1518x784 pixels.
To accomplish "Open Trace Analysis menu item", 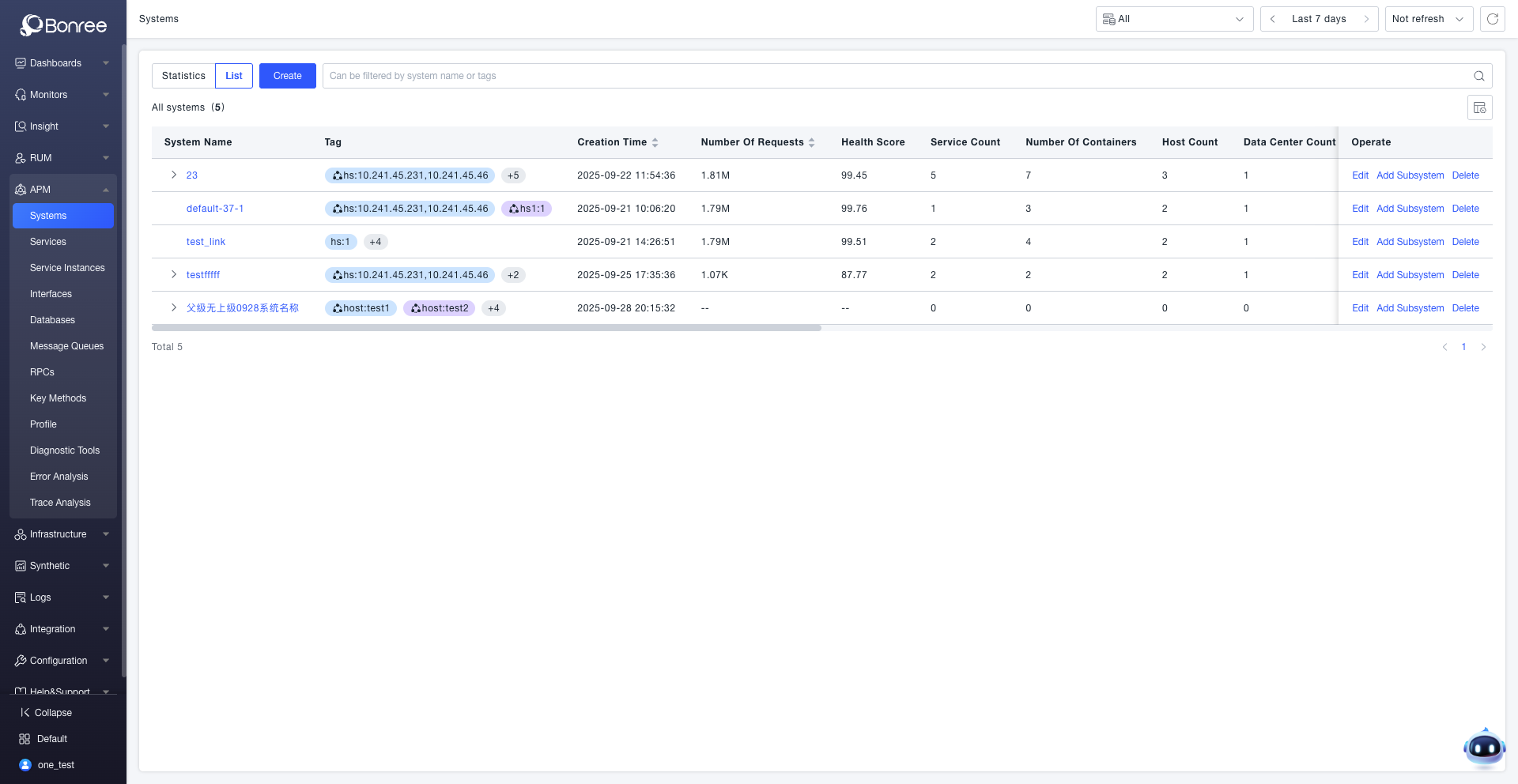I will coord(60,503).
